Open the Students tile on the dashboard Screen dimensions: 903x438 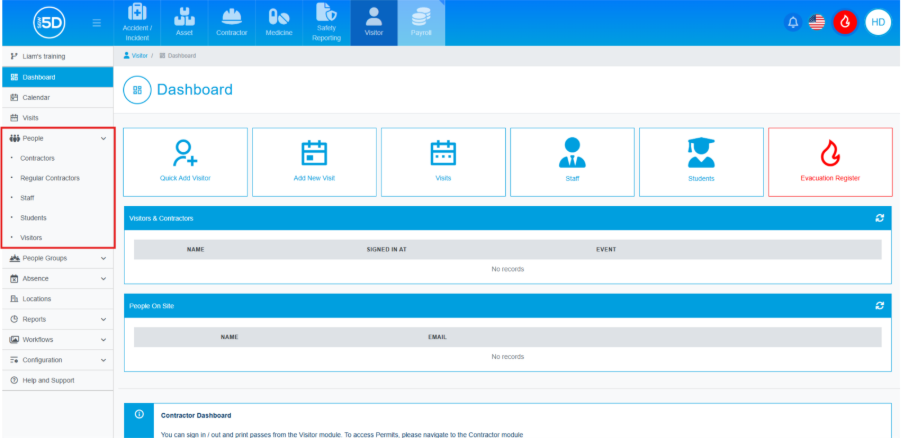pos(701,161)
